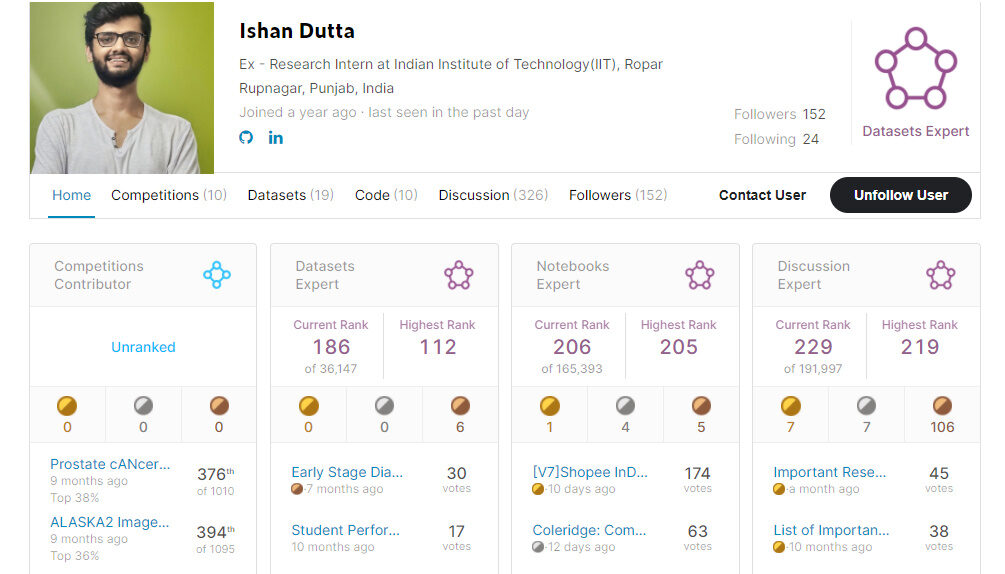Click the silver medal in Datasets card

pyautogui.click(x=384, y=406)
